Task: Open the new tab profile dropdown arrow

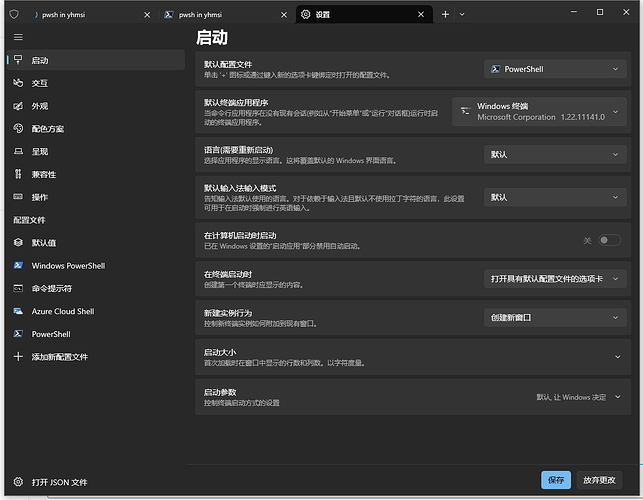Action: (462, 15)
